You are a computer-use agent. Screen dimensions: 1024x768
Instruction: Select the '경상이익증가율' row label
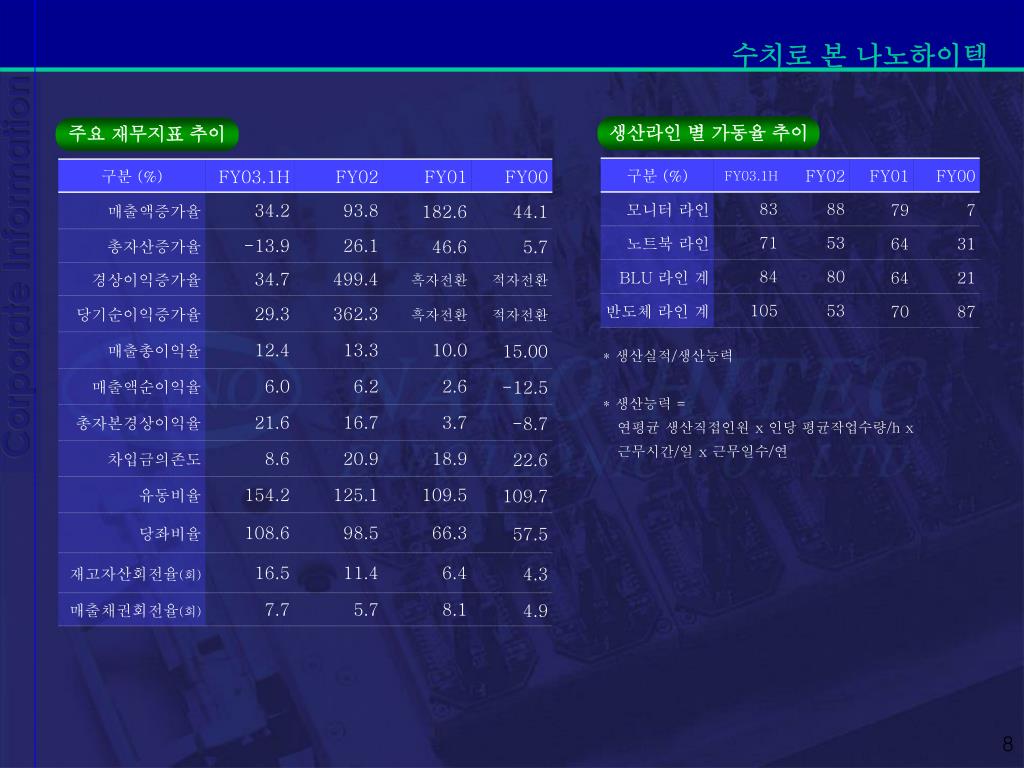click(x=146, y=280)
